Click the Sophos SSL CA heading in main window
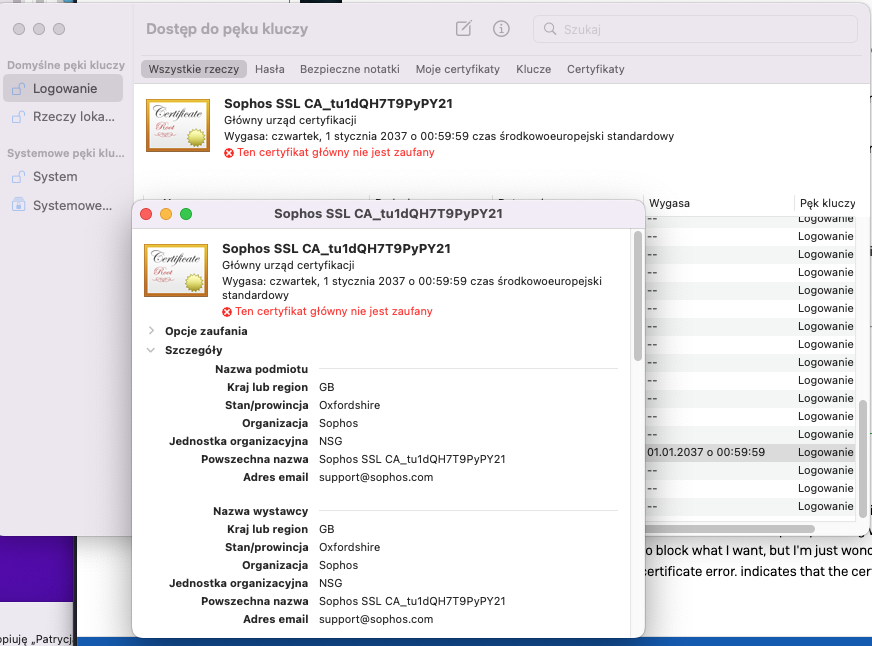 coord(338,104)
